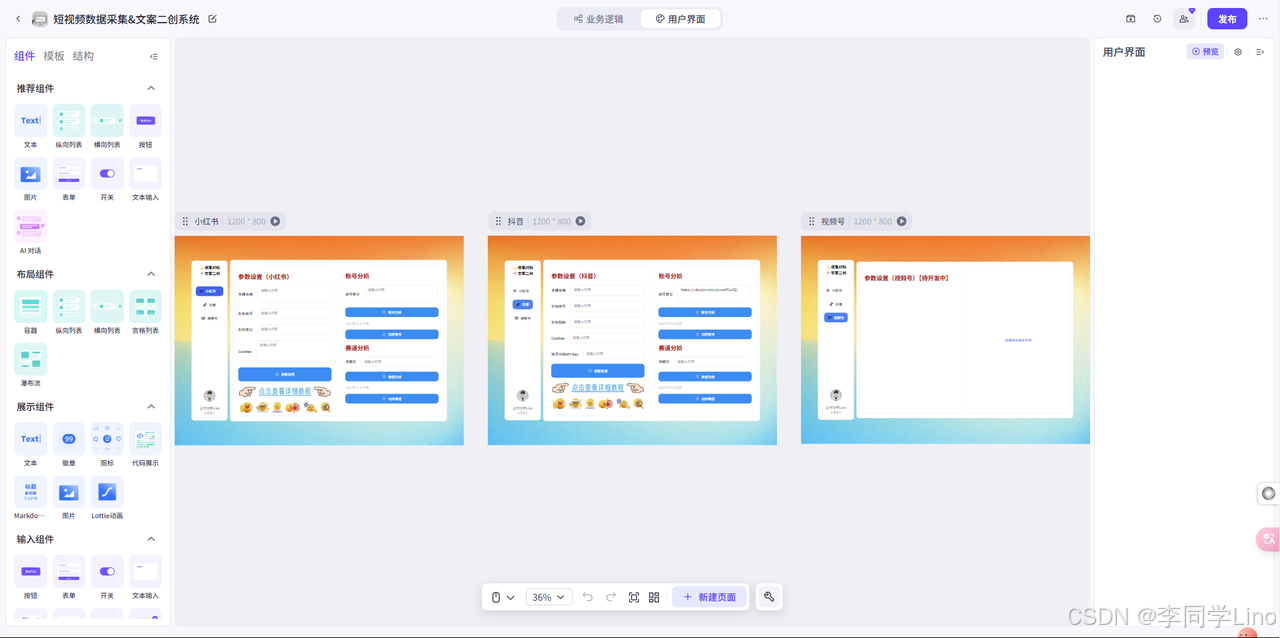This screenshot has height=638, width=1280.
Task: Select the 图片 component under 推荐组件
Action: [30, 180]
